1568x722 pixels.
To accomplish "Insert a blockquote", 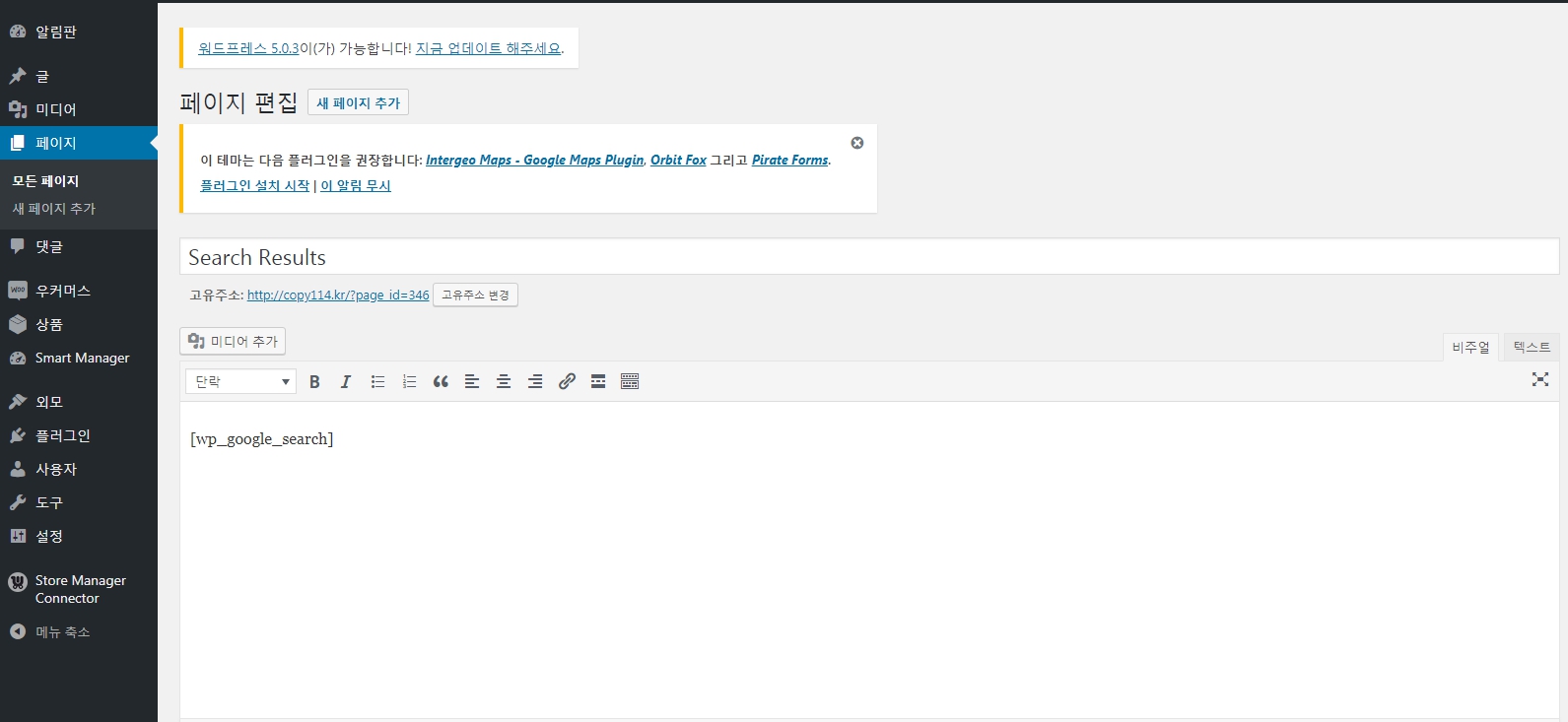I will point(441,382).
